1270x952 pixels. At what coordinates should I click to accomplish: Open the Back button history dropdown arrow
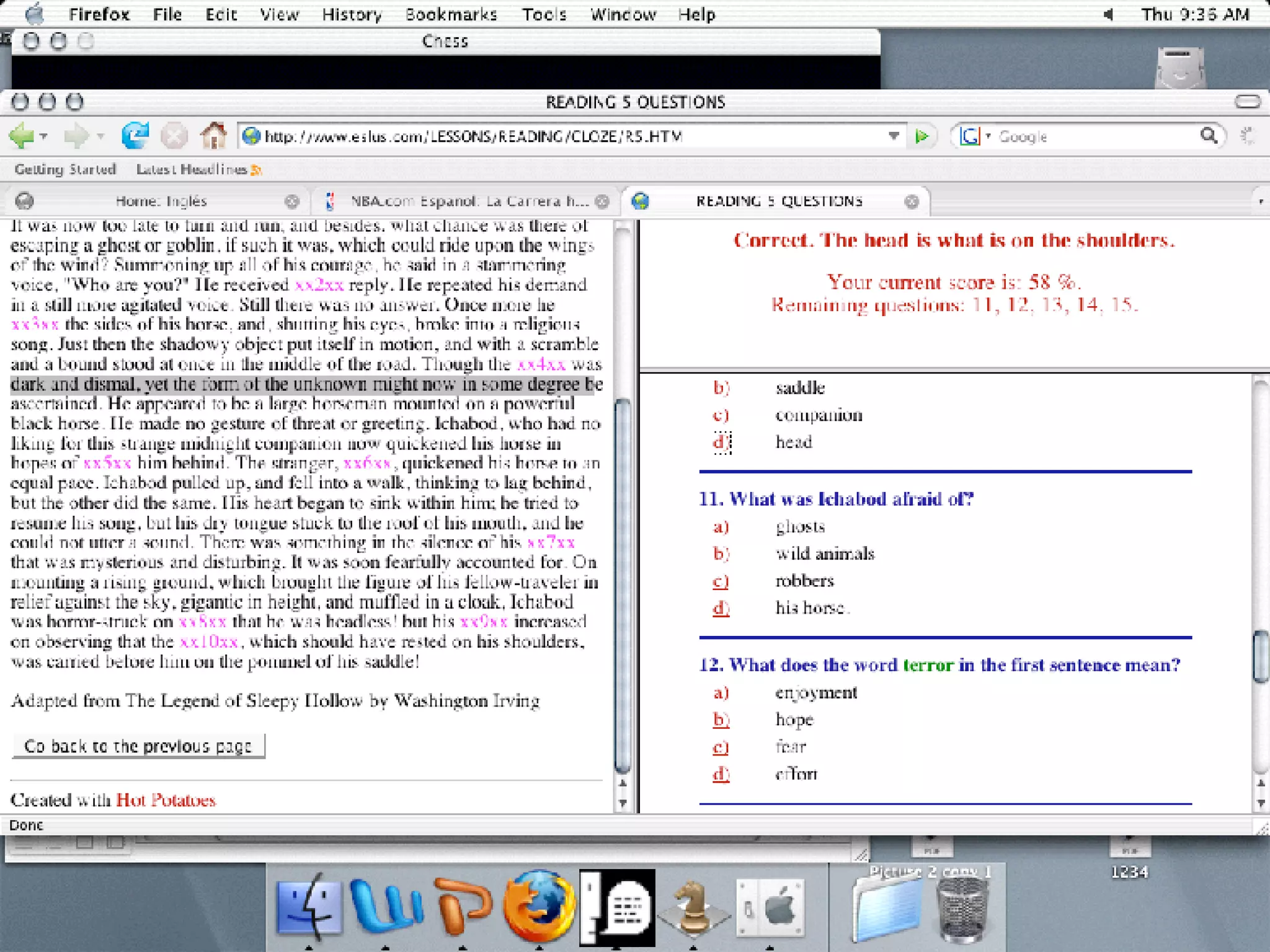tap(43, 135)
